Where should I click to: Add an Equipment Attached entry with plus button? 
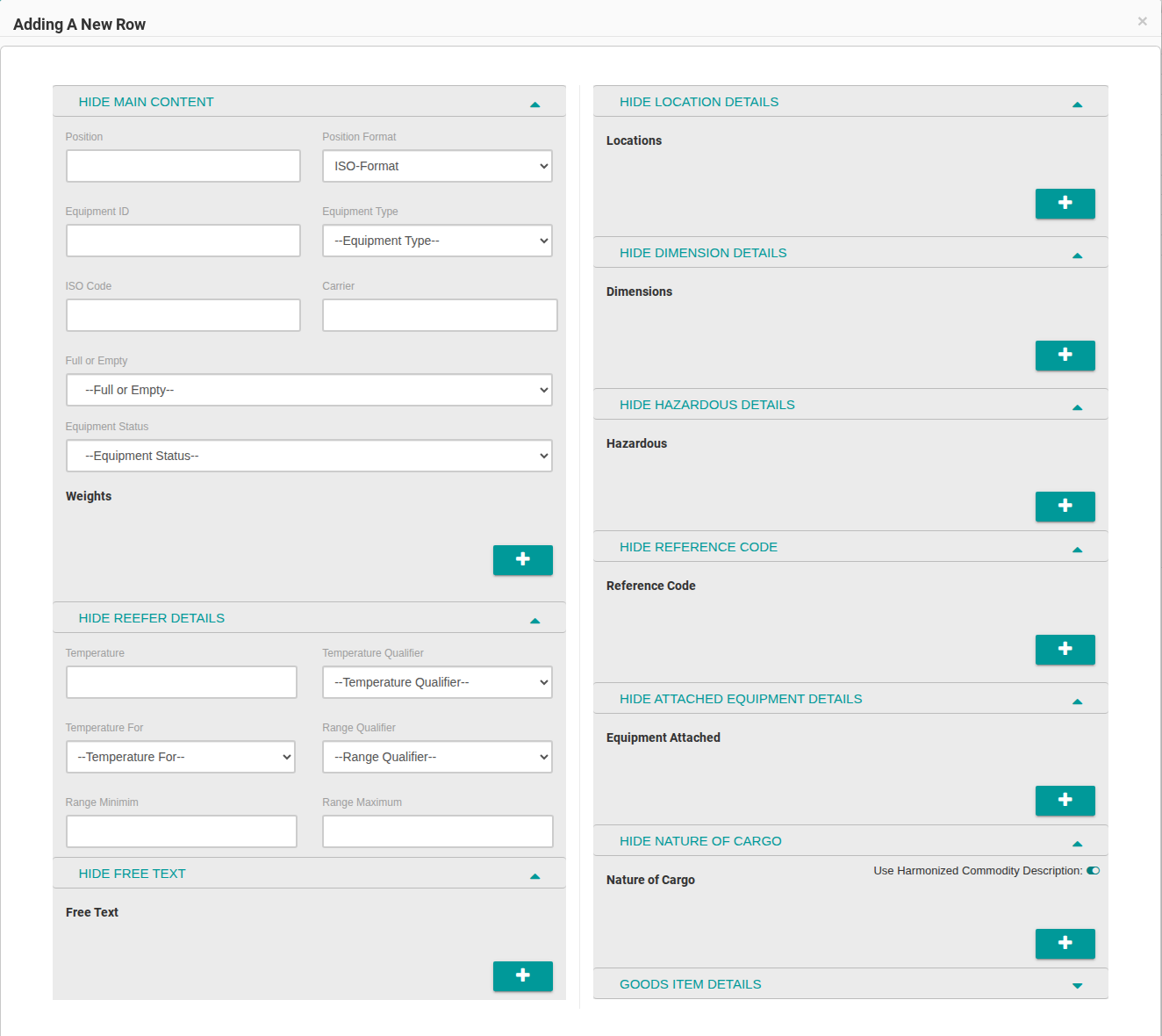tap(1065, 801)
